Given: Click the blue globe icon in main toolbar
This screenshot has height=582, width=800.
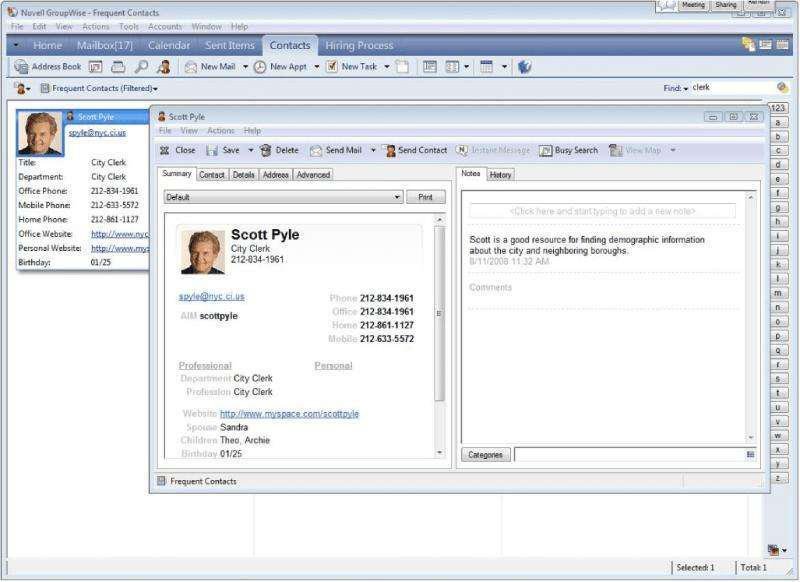Looking at the screenshot, I should tap(524, 67).
